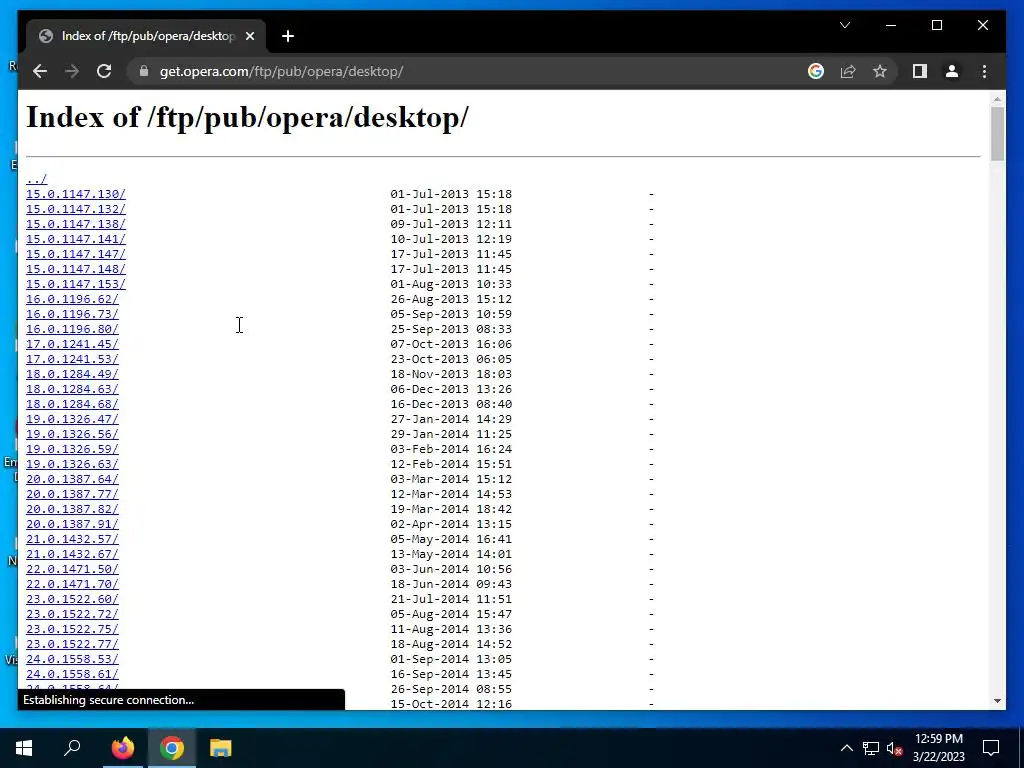The width and height of the screenshot is (1024, 768).
Task: Click the muted volume tray icon
Action: point(895,748)
